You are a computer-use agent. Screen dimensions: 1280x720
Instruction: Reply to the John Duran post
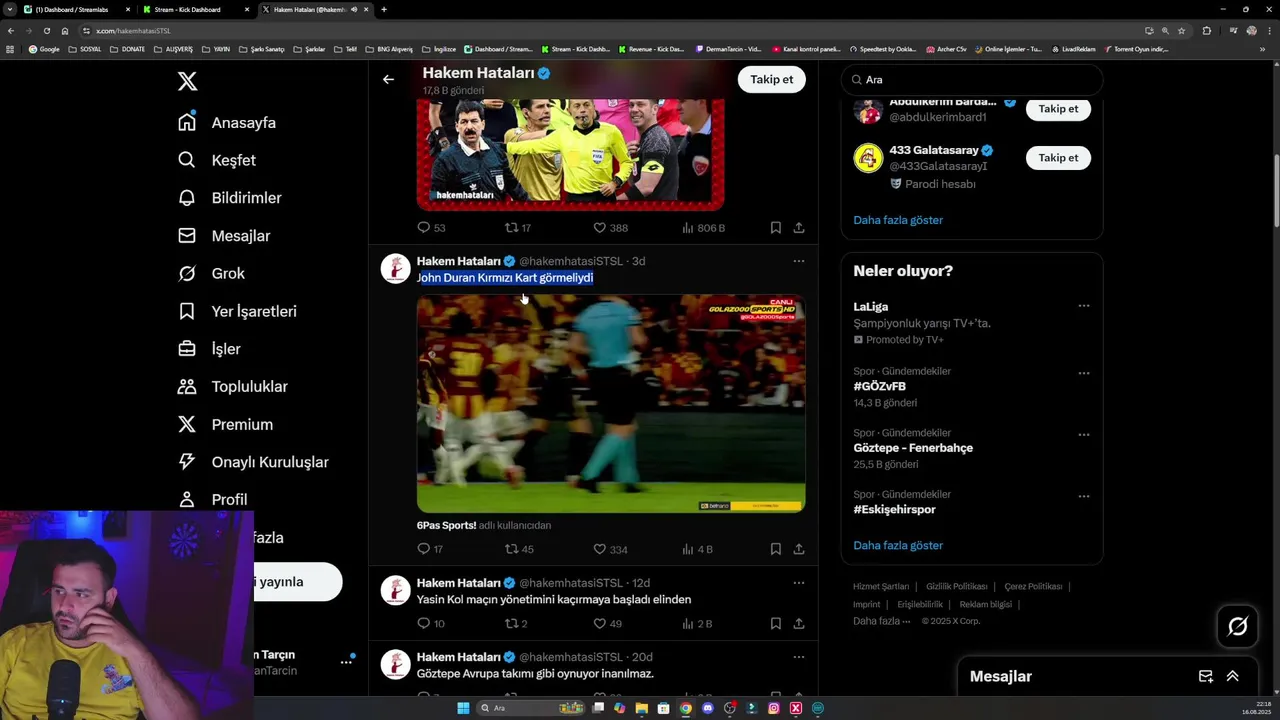[x=424, y=549]
